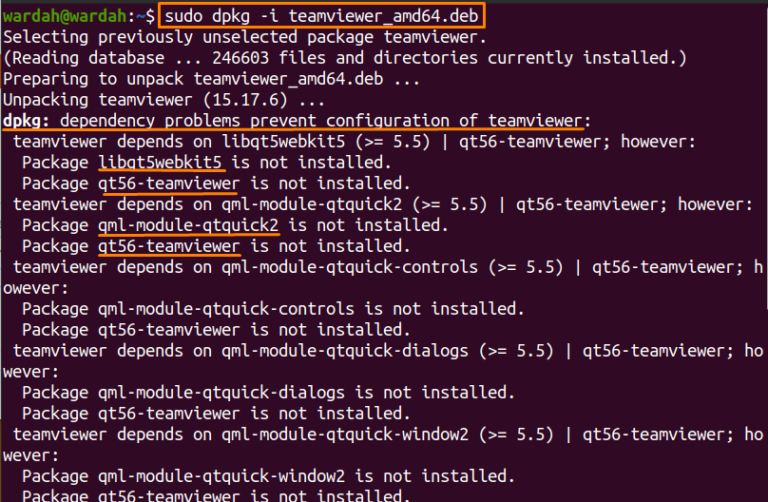Click the 'Preparing to unpack teamviewer_amd64.deb' line
This screenshot has height=502, width=768.
point(211,79)
